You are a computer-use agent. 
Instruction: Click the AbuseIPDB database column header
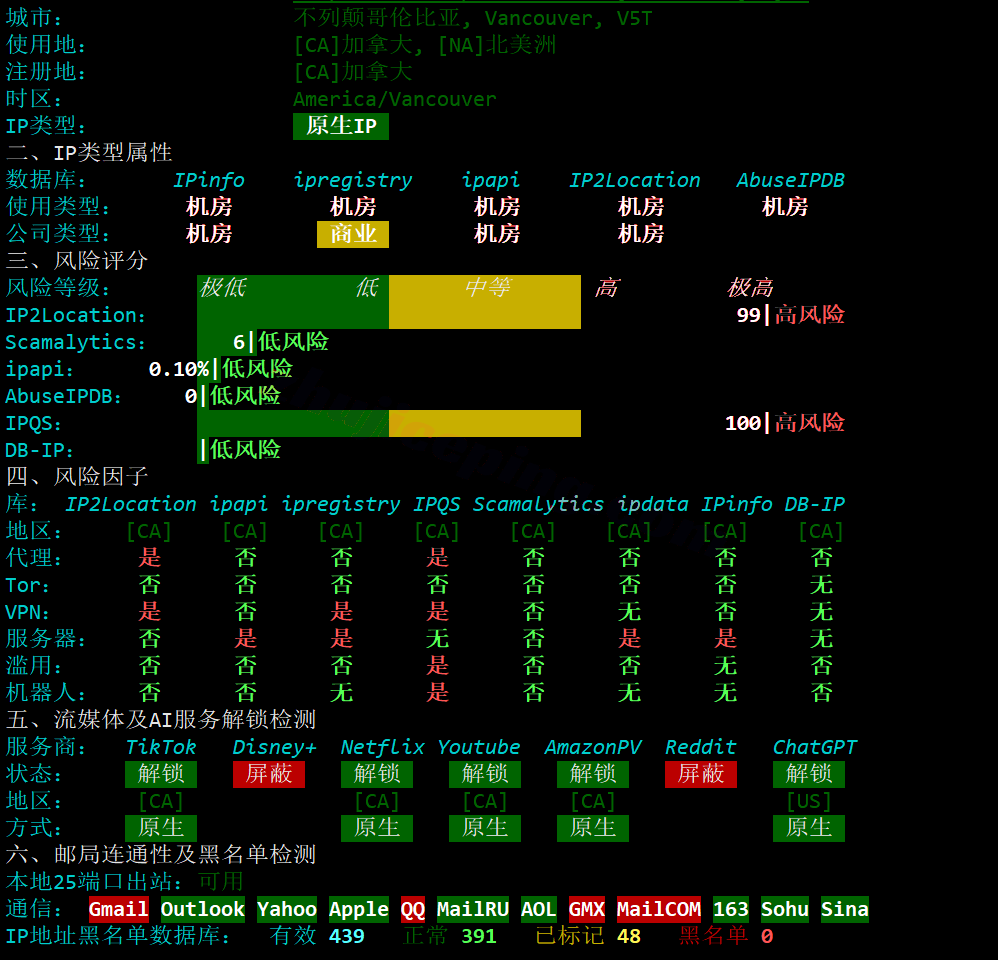click(x=791, y=180)
